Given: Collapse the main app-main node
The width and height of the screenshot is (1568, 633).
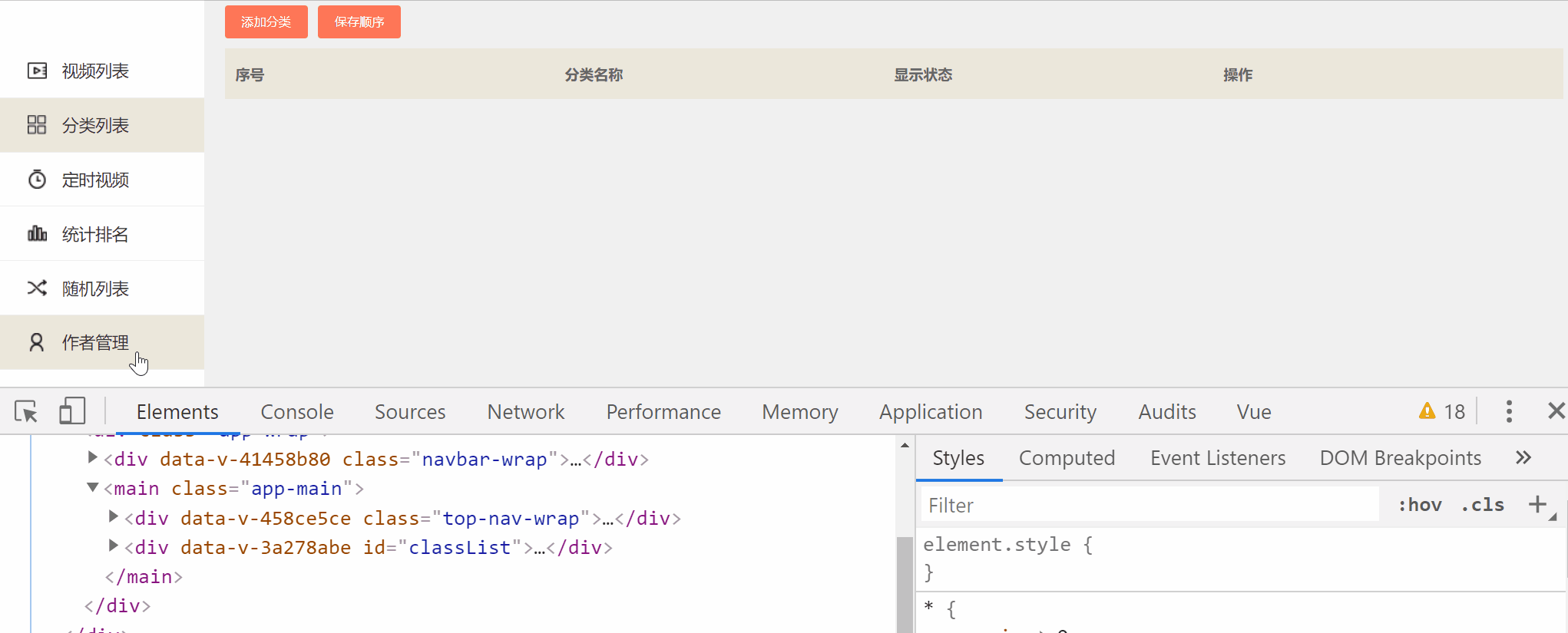Looking at the screenshot, I should tap(93, 488).
